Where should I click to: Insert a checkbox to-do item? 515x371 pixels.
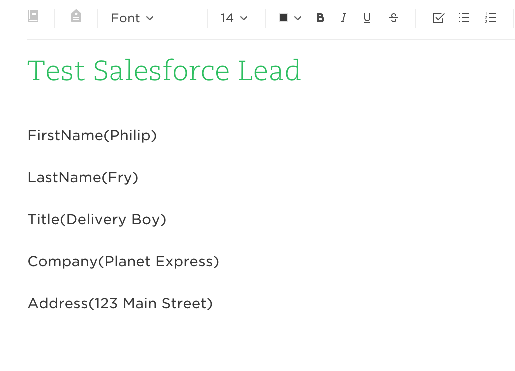pyautogui.click(x=438, y=18)
